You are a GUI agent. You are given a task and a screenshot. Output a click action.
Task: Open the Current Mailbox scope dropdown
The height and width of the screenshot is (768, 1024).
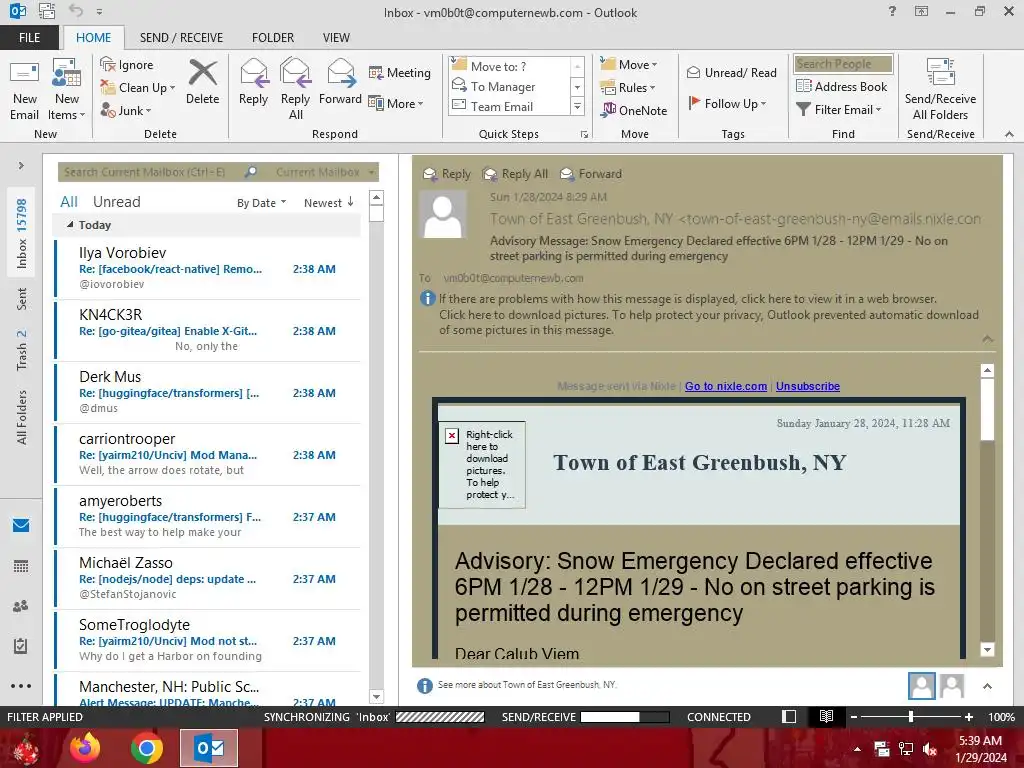tap(325, 172)
